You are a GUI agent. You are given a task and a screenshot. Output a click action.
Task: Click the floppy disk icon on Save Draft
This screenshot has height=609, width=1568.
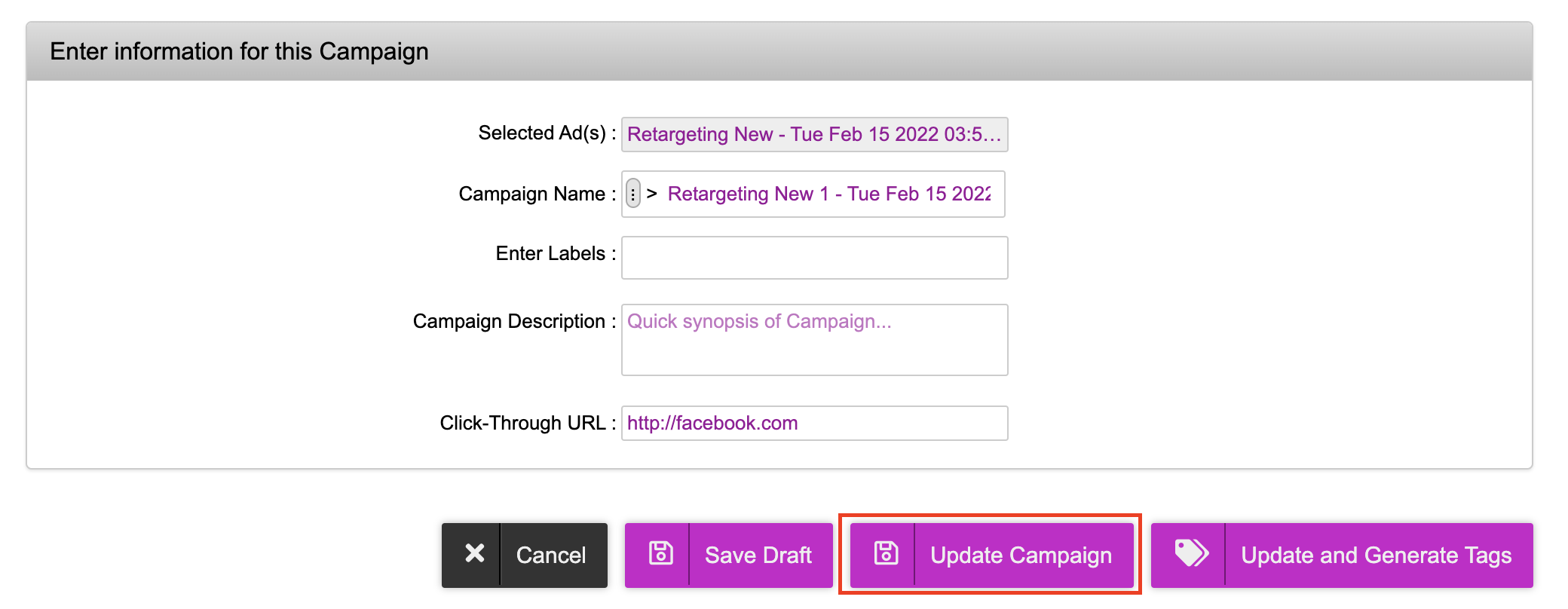point(660,553)
